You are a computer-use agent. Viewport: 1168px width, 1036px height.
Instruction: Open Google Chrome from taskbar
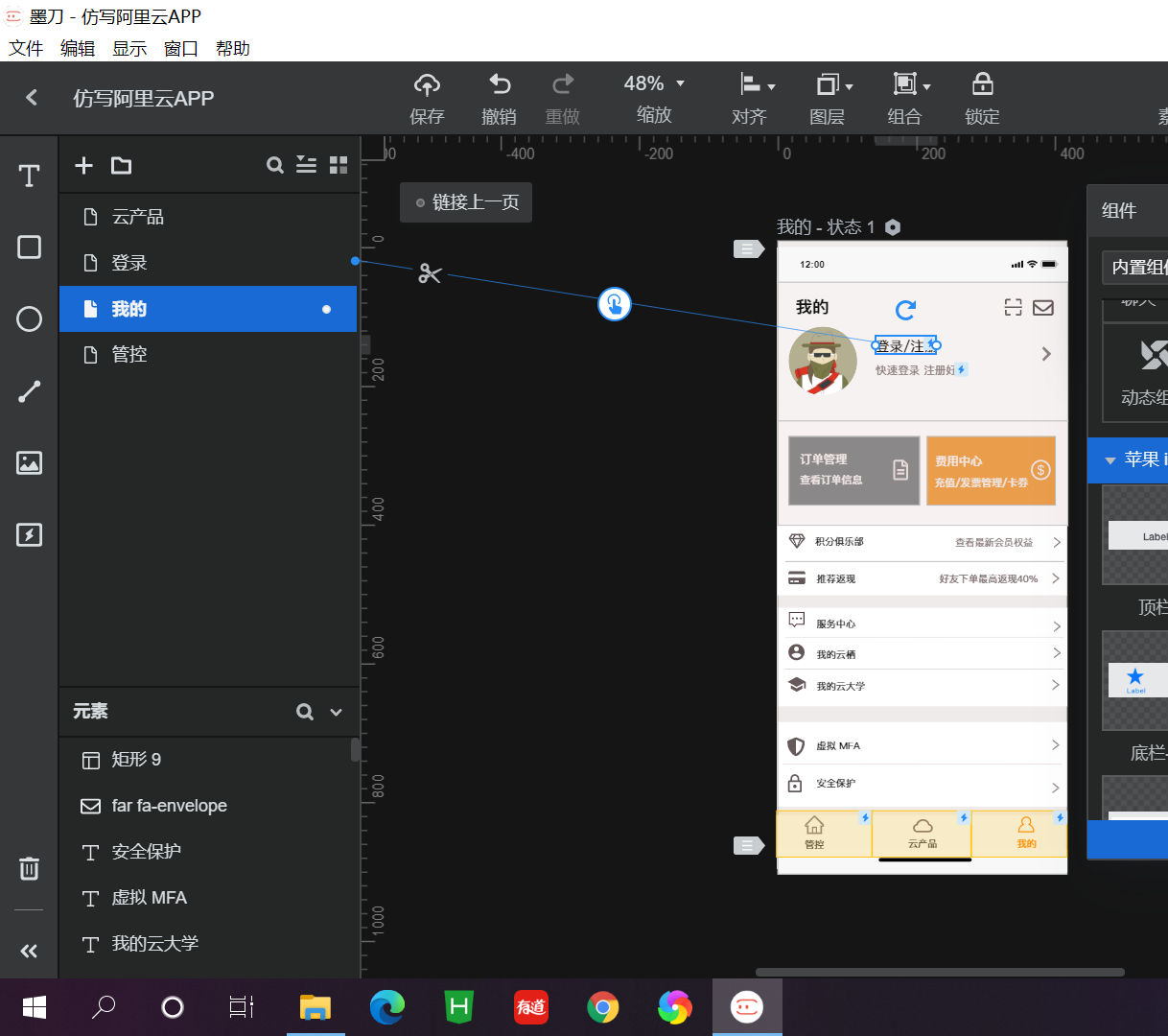pyautogui.click(x=603, y=1007)
